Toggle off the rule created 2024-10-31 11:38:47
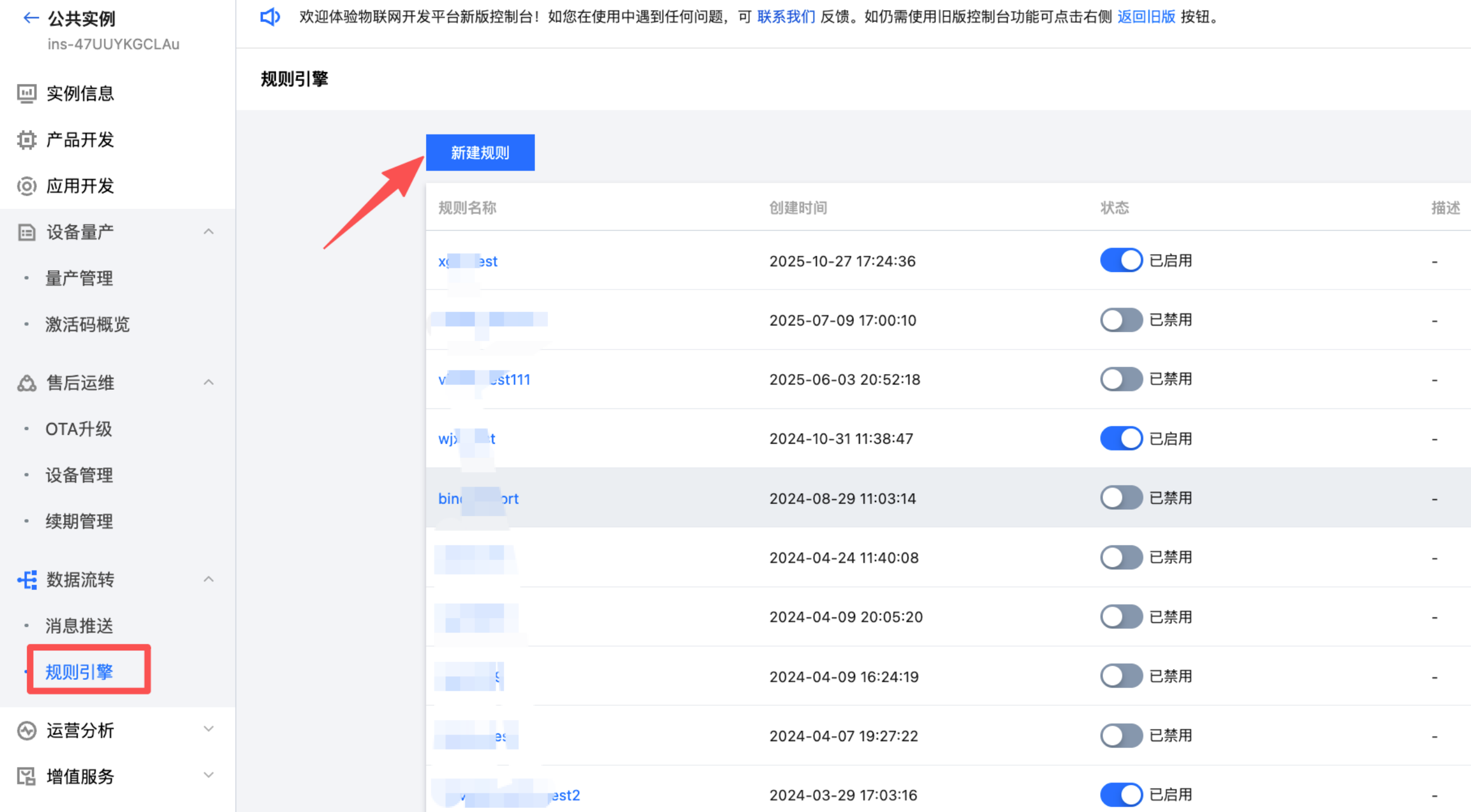 1121,438
